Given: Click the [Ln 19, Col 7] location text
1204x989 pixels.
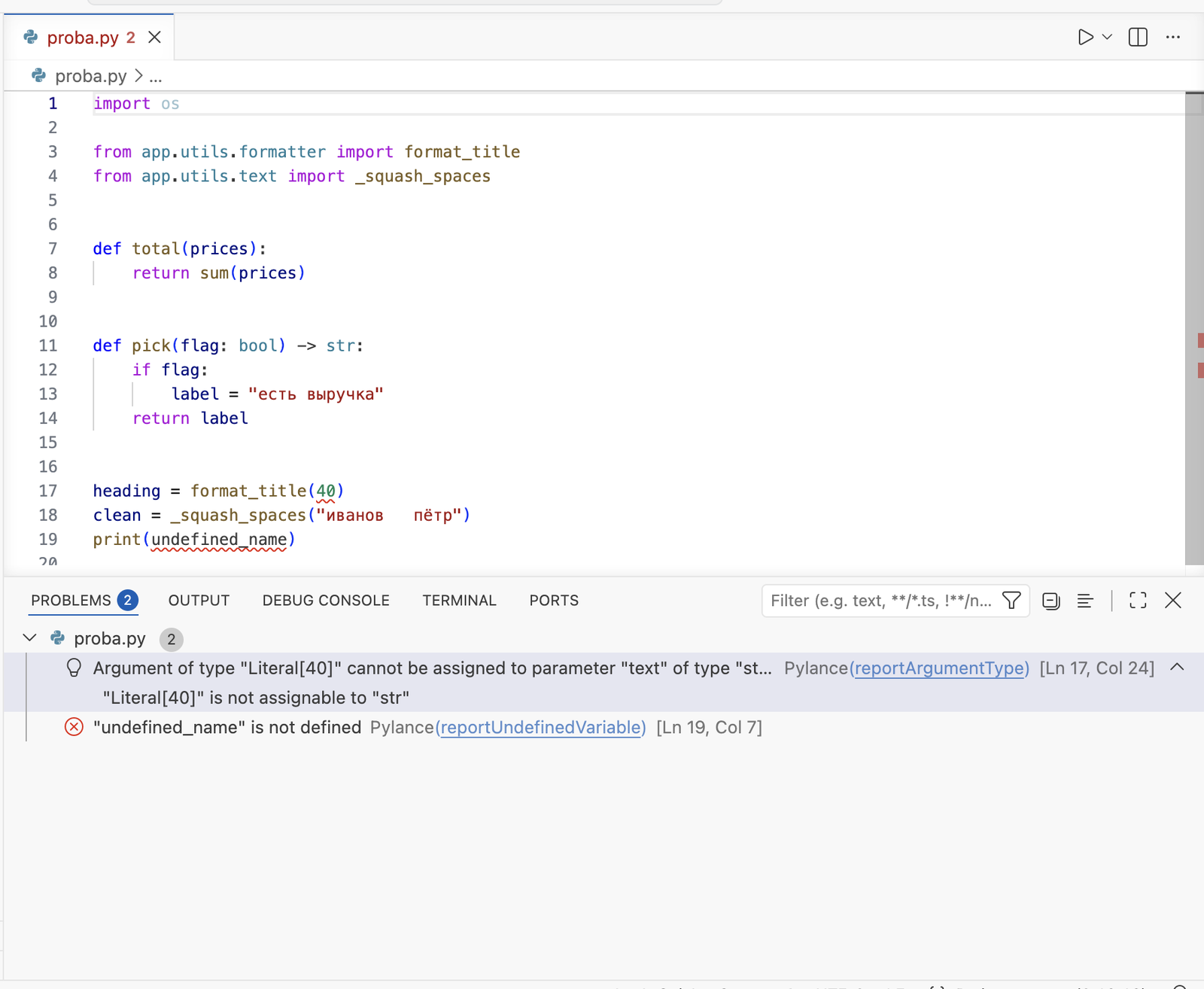Looking at the screenshot, I should click(x=709, y=727).
